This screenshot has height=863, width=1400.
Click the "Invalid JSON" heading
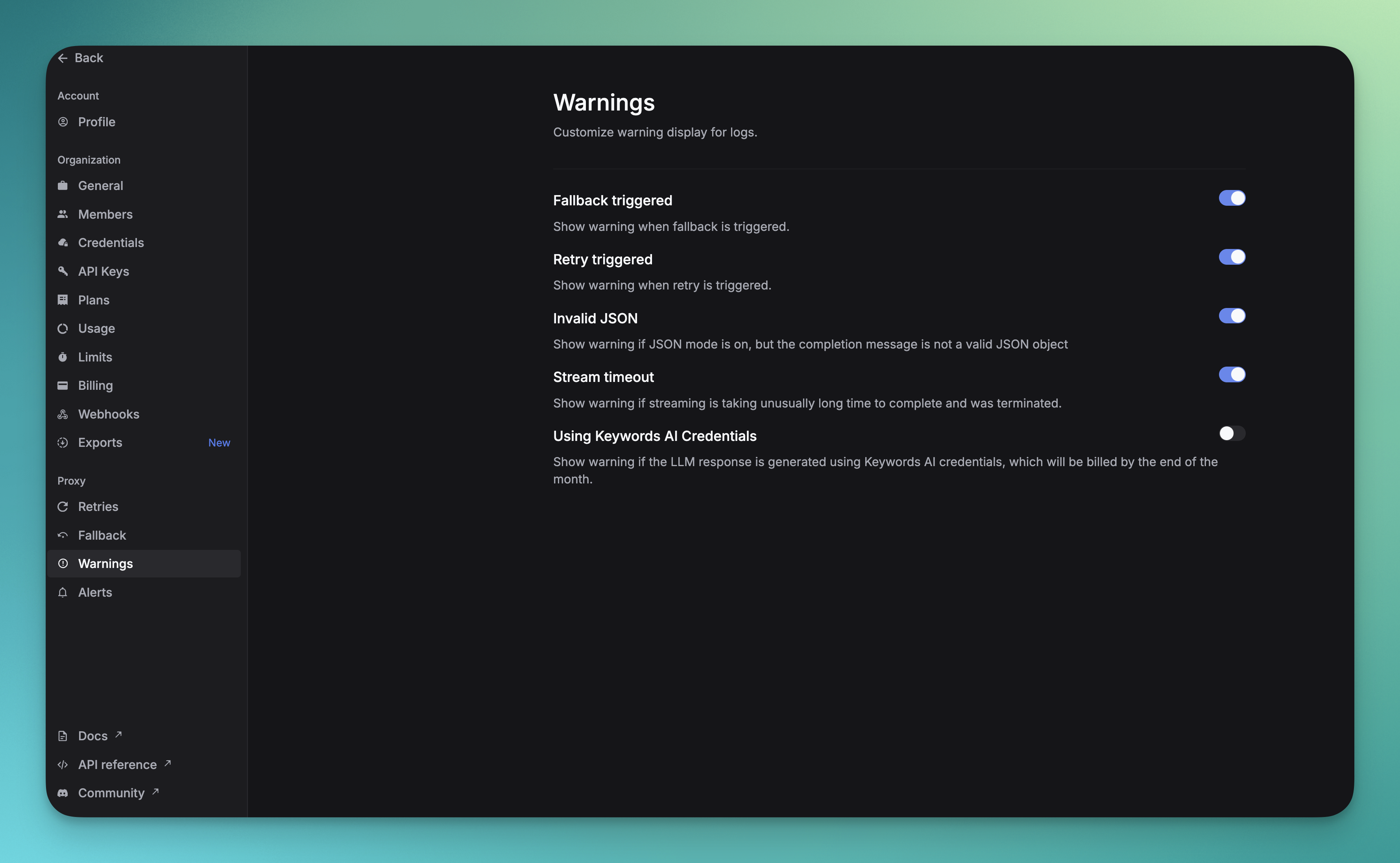tap(595, 318)
